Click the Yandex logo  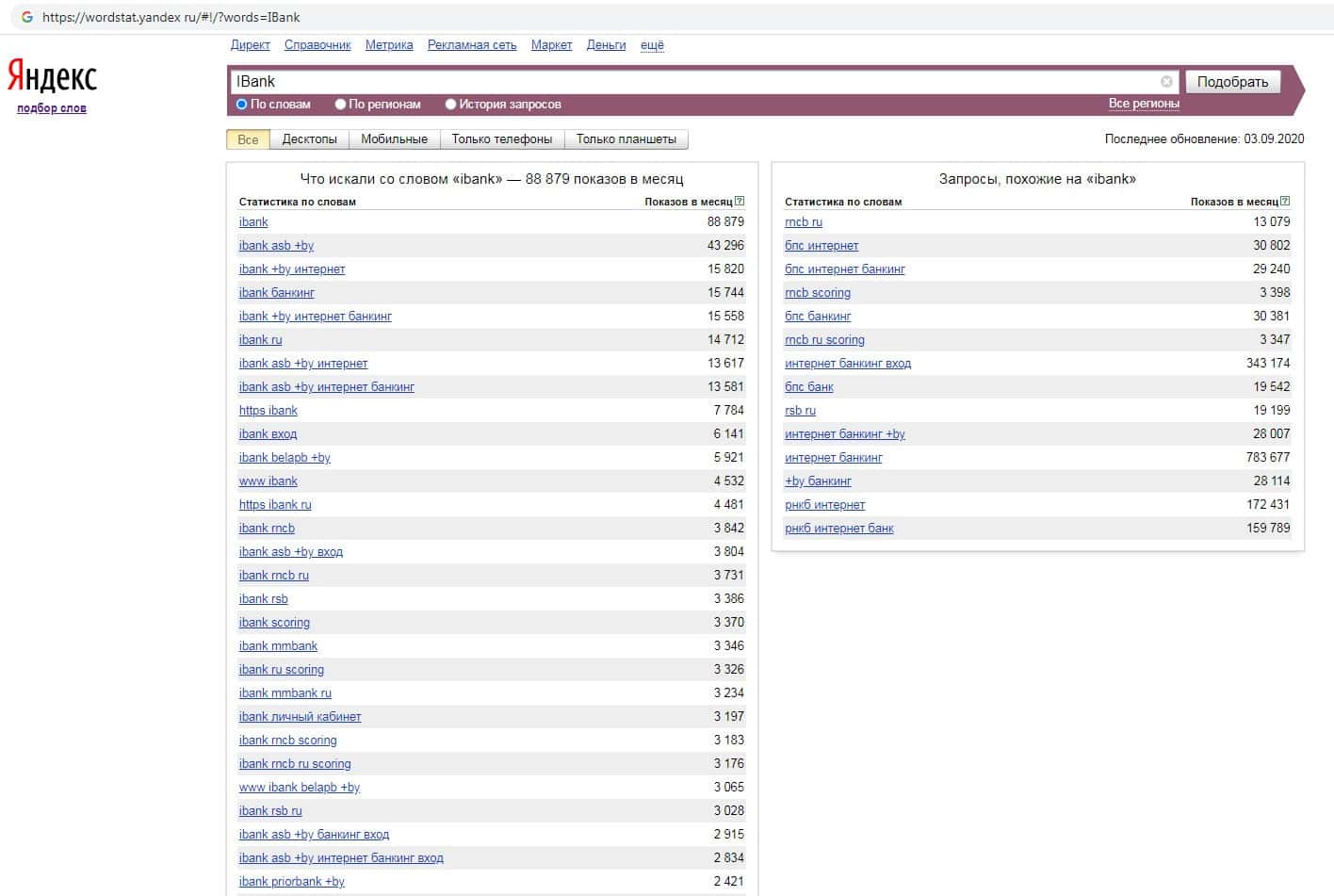tap(52, 77)
